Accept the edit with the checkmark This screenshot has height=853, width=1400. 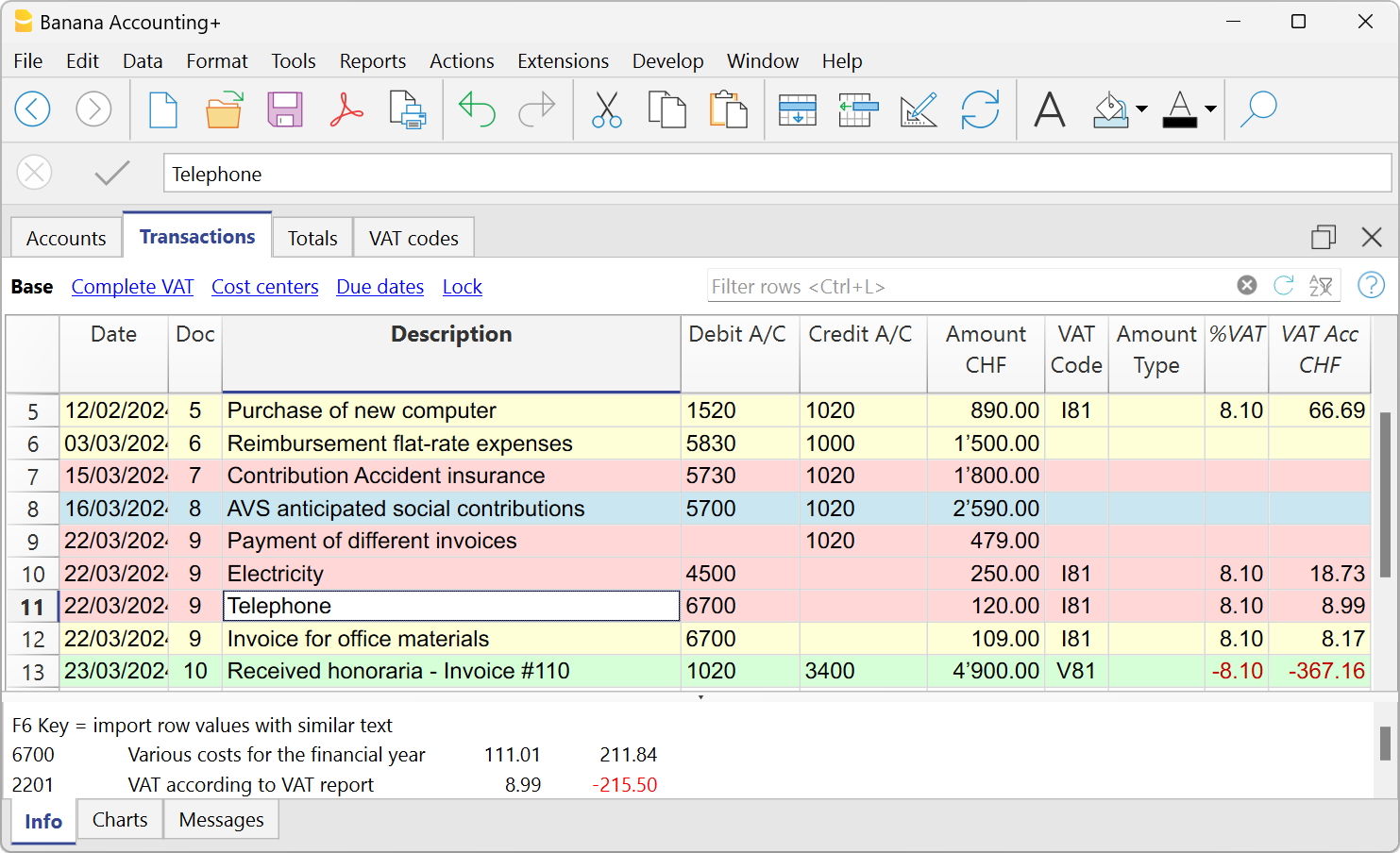111,173
